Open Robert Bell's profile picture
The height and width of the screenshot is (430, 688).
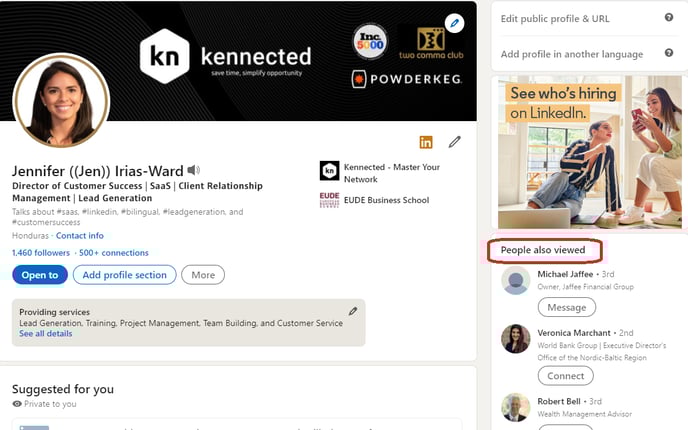tap(516, 407)
